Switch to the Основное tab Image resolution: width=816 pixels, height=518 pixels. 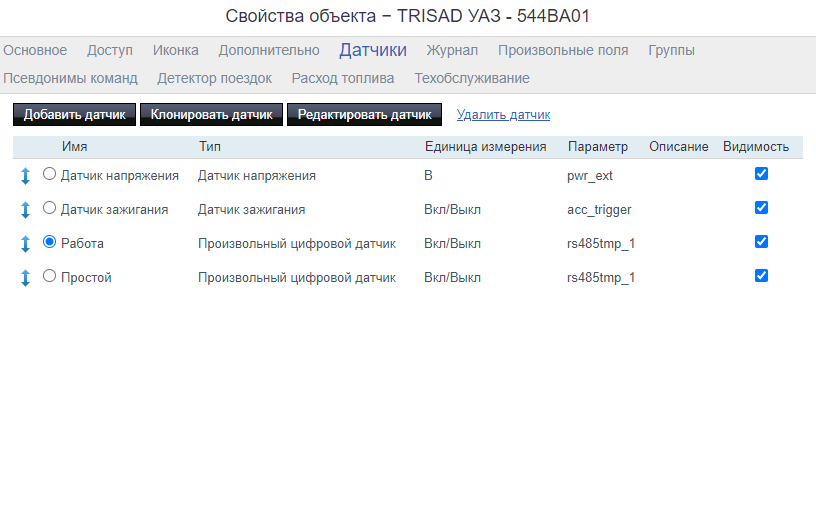(35, 50)
